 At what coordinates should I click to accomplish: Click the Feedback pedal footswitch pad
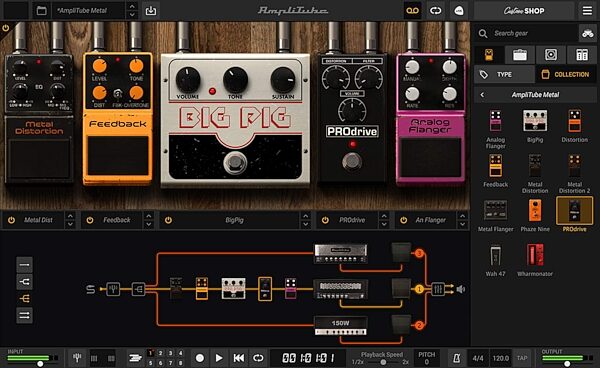point(118,156)
